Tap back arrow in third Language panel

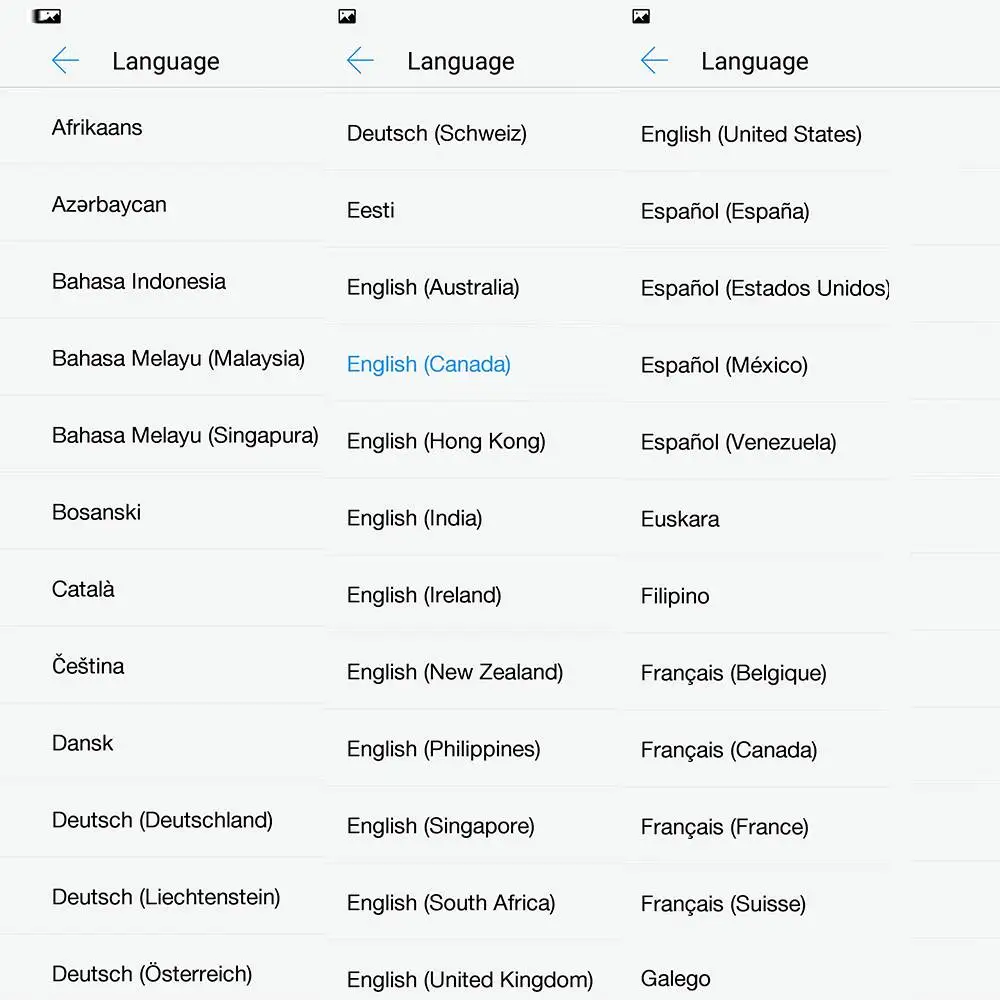(654, 61)
